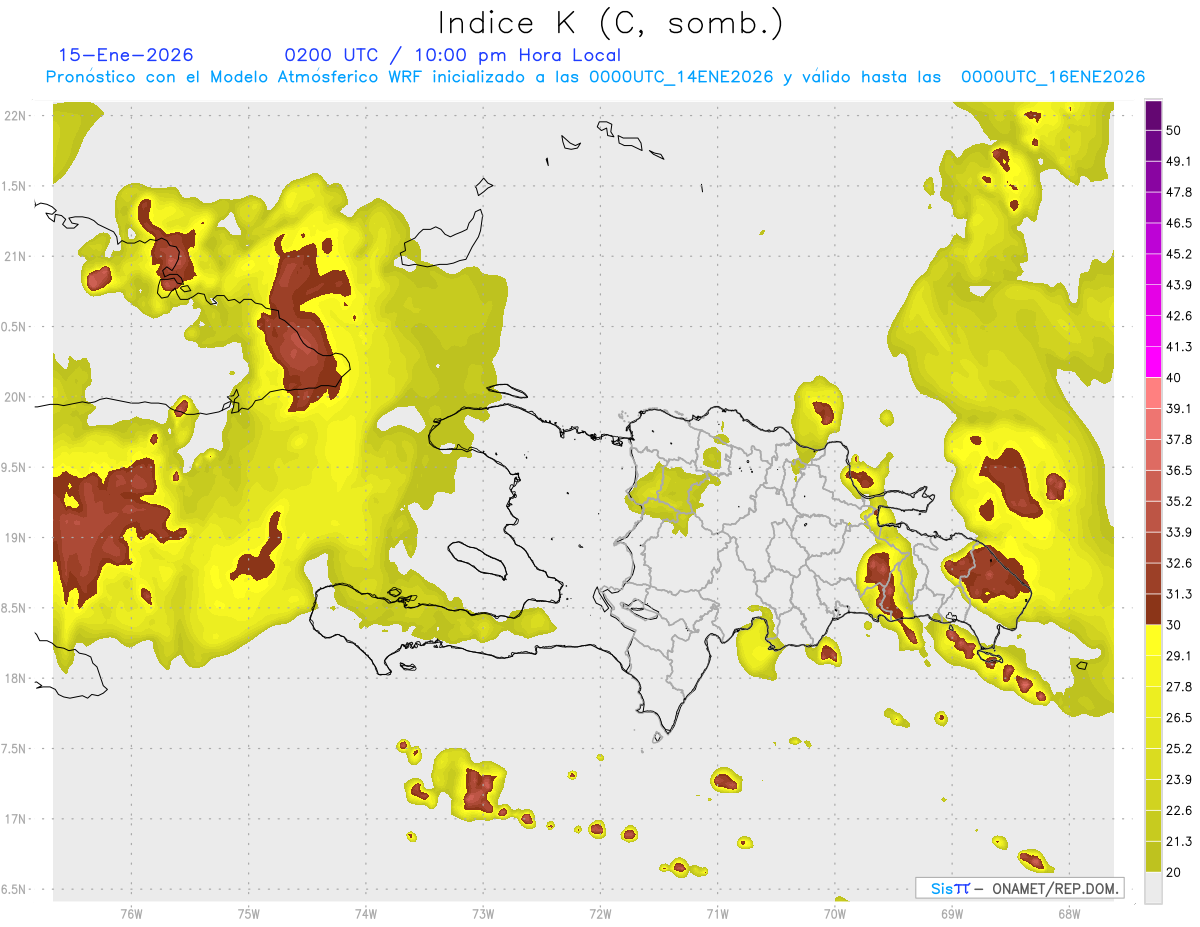Click the colorbar value "25.2"
1200x927 pixels.
[1178, 749]
